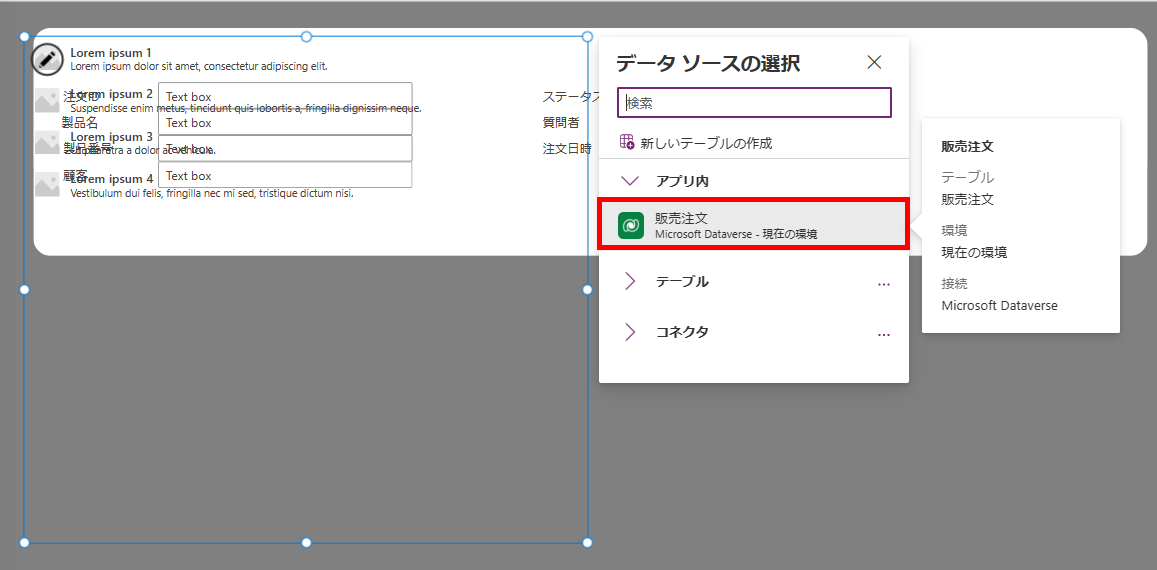Click the テーブル section label
This screenshot has width=1157, height=570.
click(683, 281)
